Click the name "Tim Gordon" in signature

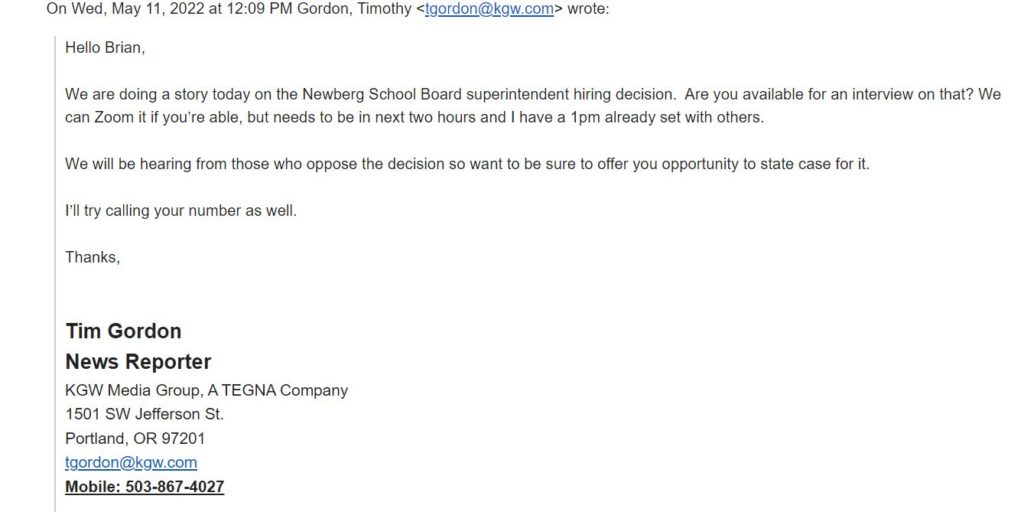pos(123,331)
